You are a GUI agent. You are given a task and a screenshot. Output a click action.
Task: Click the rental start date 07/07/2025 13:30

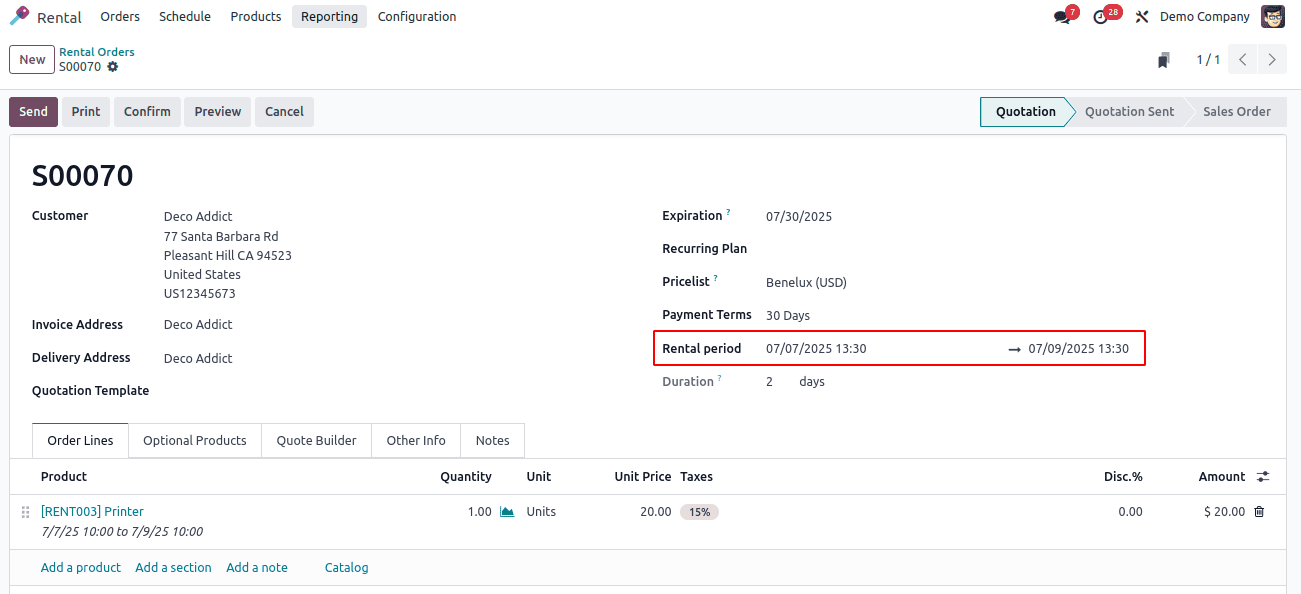pos(816,349)
